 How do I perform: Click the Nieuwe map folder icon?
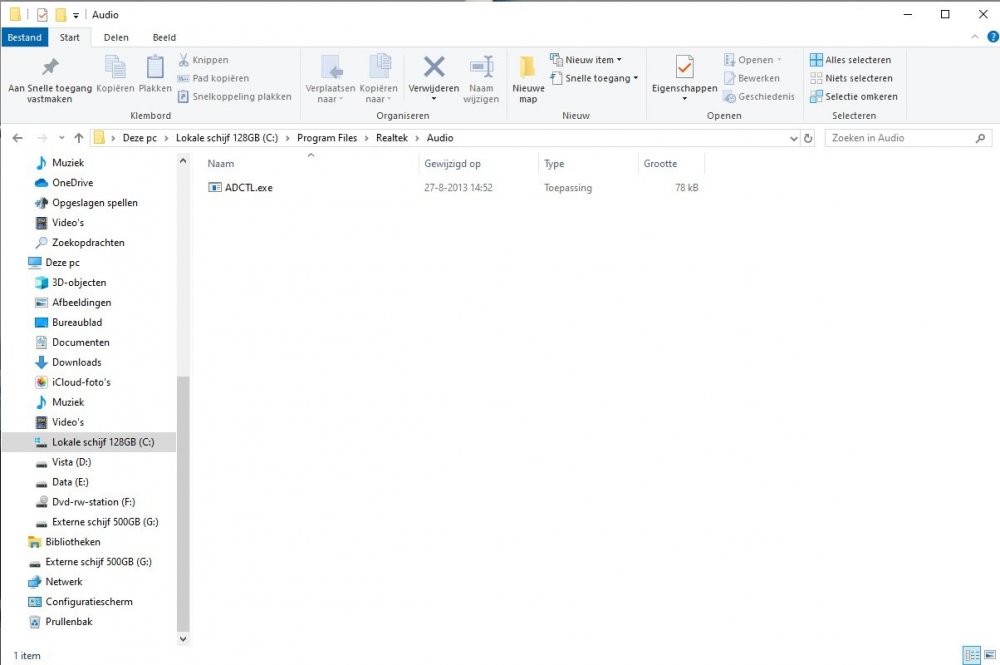[x=528, y=68]
